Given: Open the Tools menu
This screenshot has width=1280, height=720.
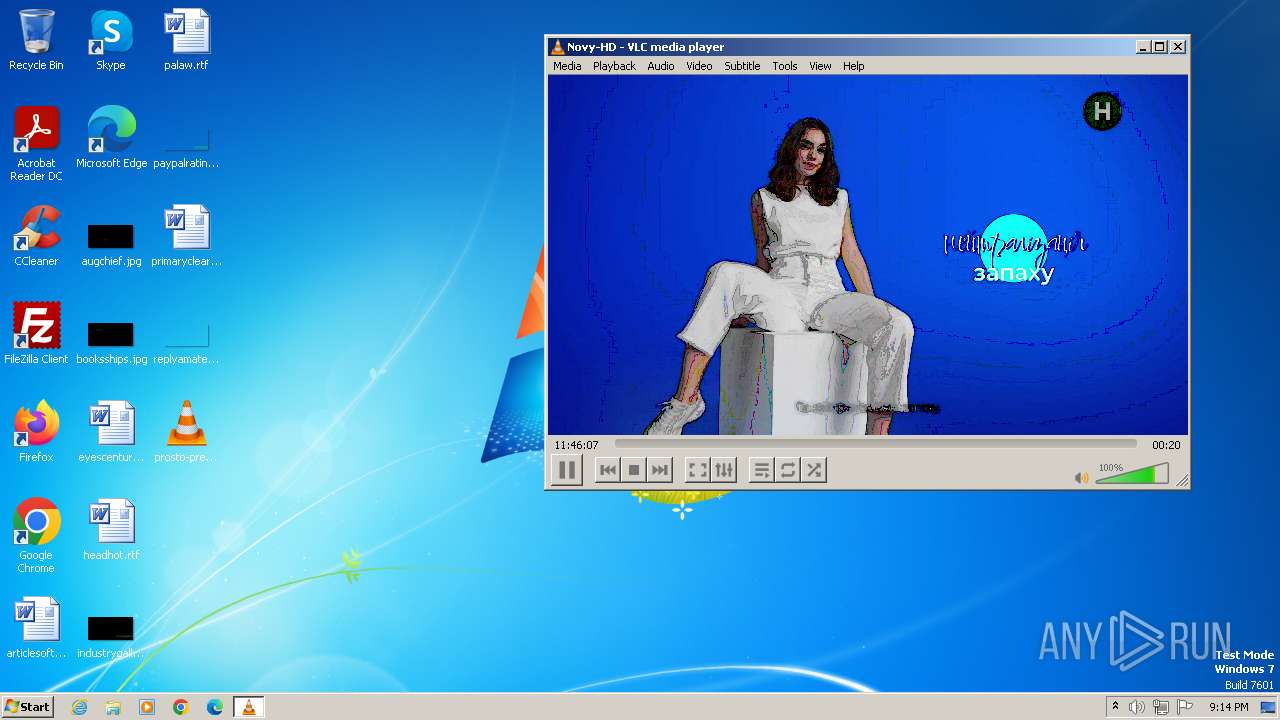Looking at the screenshot, I should 785,66.
